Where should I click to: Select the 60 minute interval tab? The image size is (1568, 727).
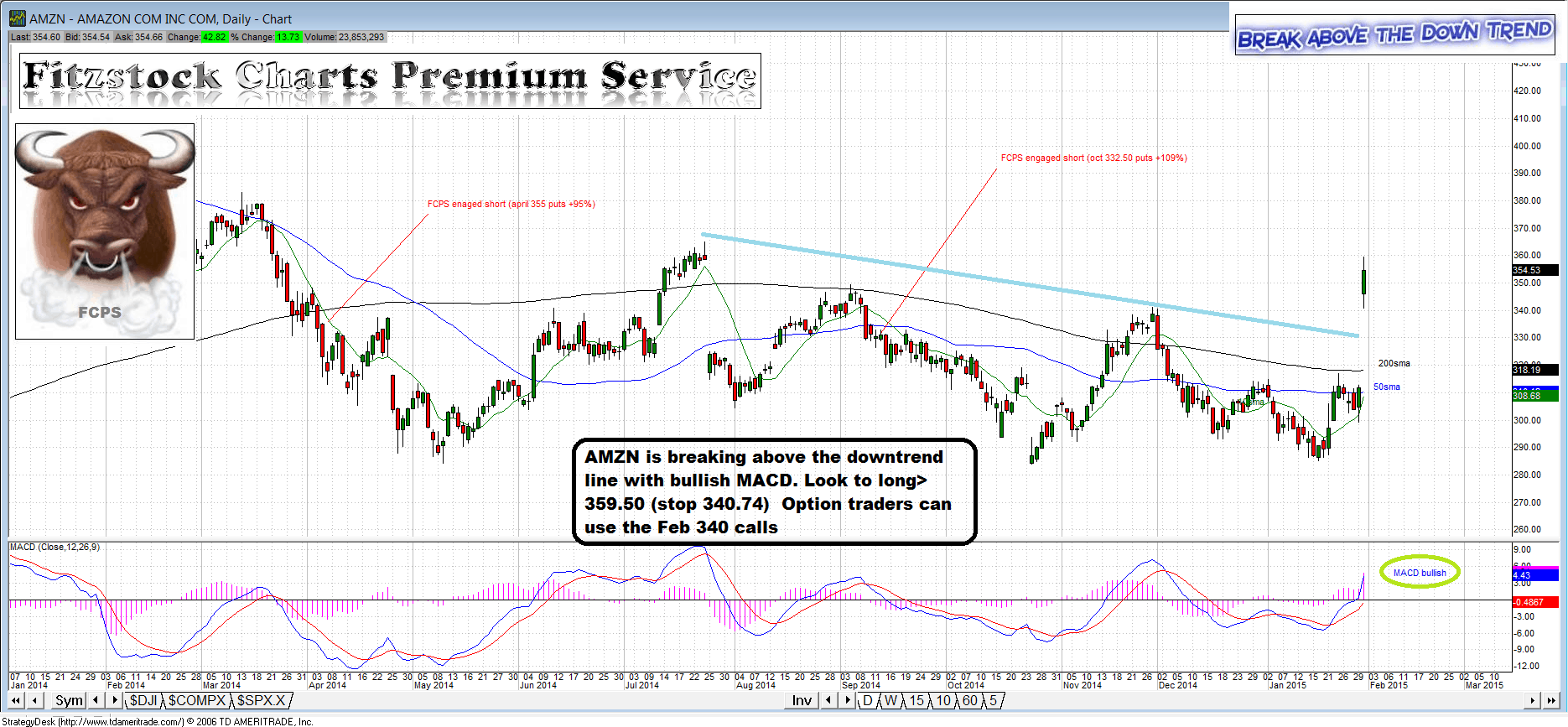click(x=969, y=700)
